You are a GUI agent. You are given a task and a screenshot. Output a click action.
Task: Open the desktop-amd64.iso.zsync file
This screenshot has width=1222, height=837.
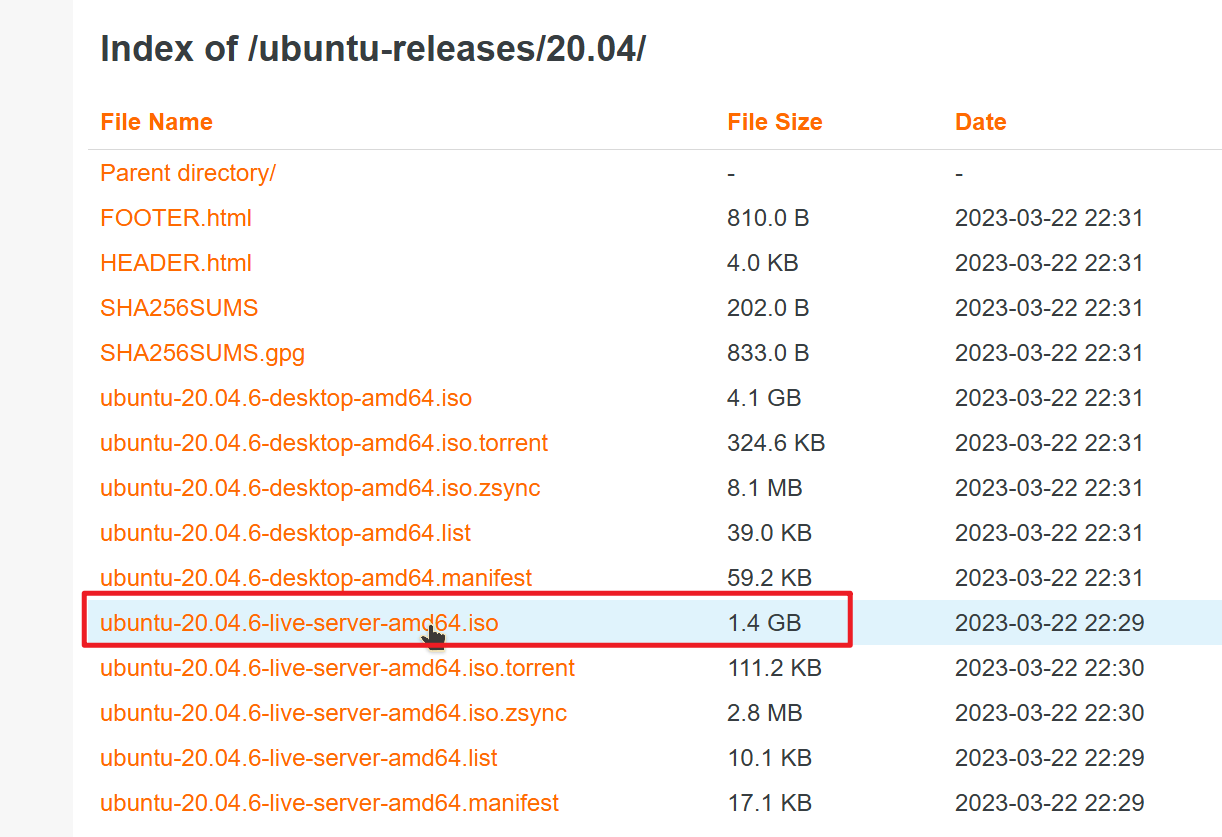pos(314,488)
